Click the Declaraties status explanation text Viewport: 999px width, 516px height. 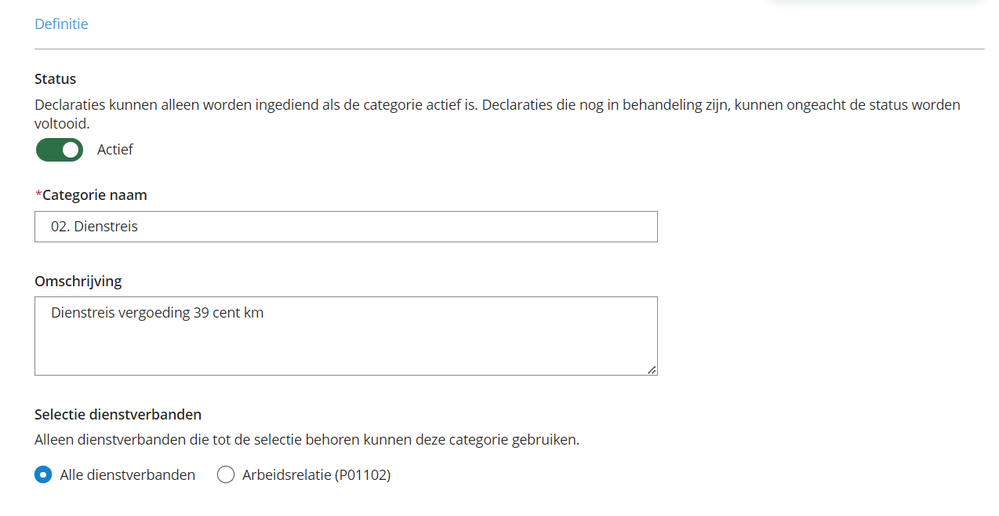(x=497, y=105)
